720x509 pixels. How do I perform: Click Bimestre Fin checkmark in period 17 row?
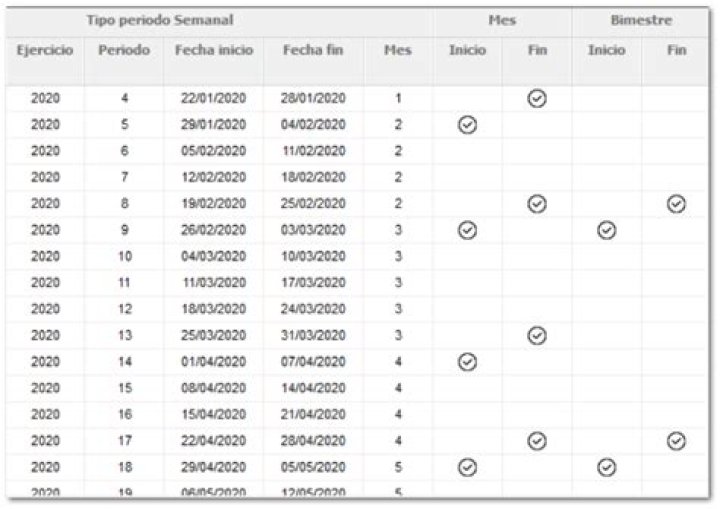676,440
